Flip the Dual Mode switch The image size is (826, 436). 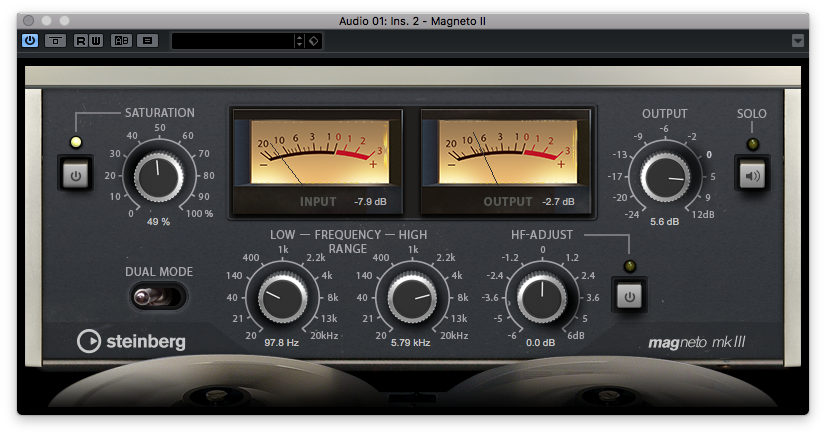(158, 297)
